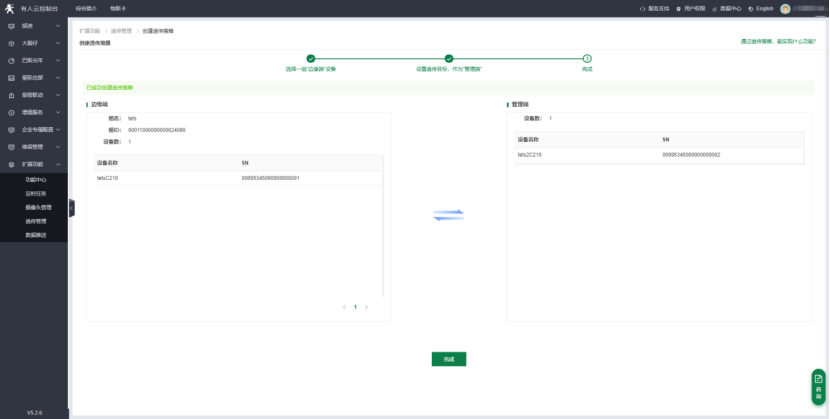Click the 用户权限 shield icon
Screen dimensions: 830x419
[x=679, y=8]
